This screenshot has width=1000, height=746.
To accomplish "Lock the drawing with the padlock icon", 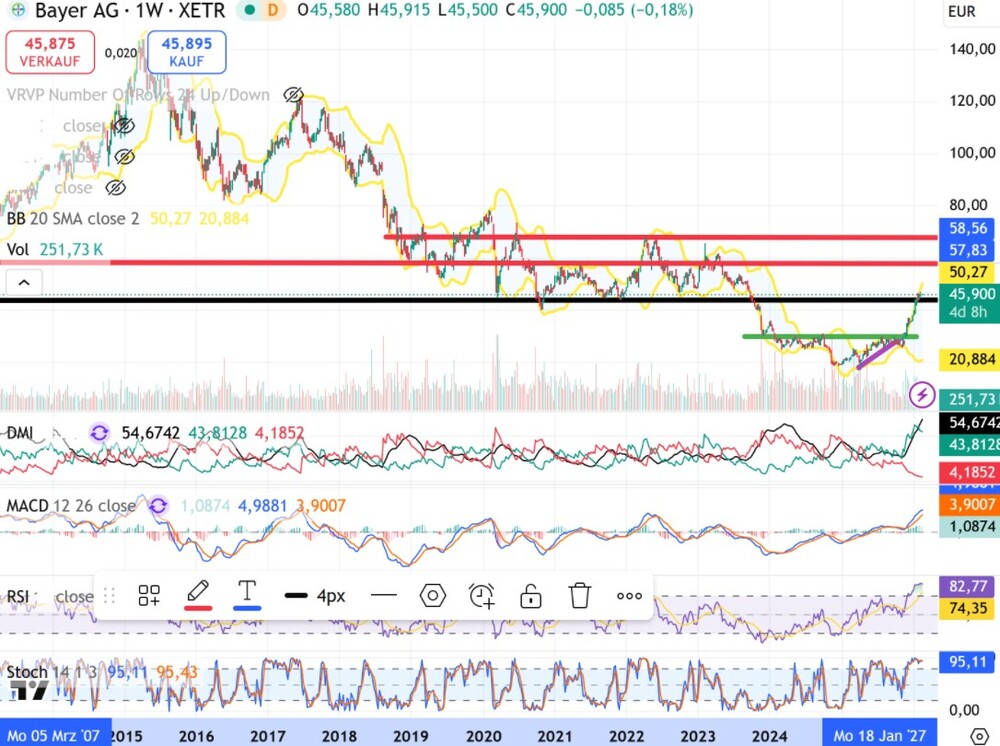I will pos(530,595).
